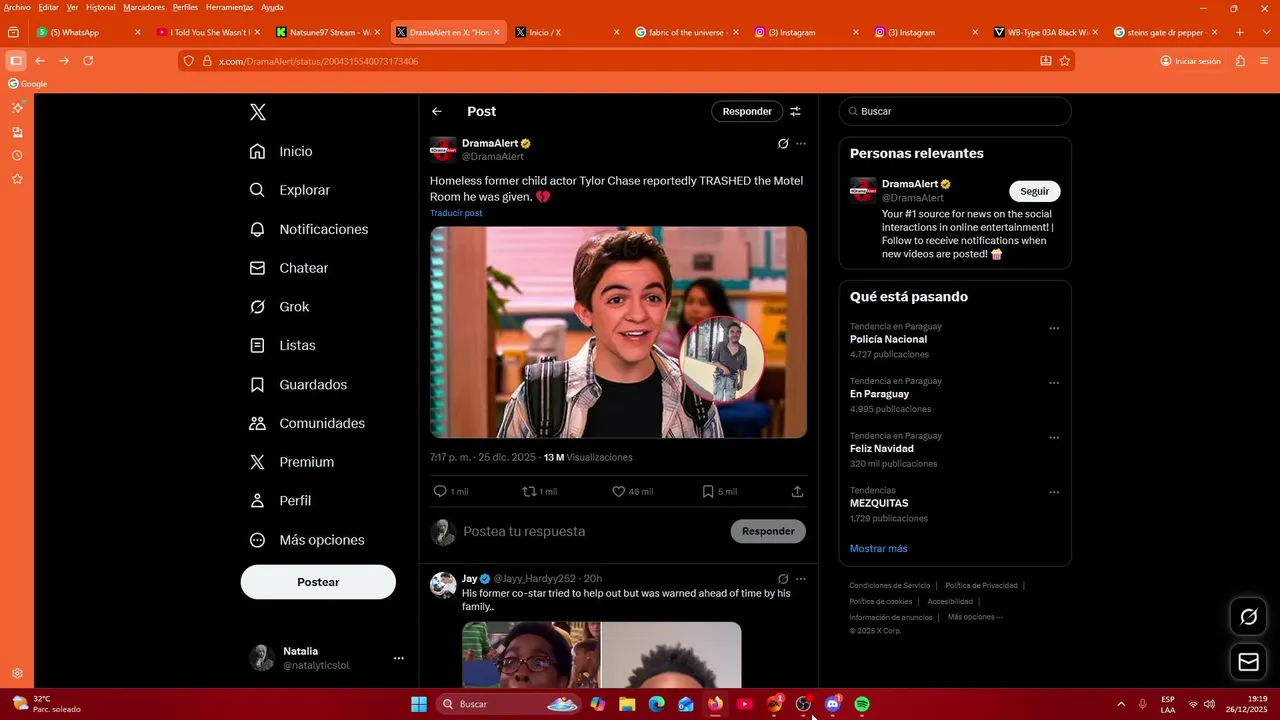Open Explorar search page
Image resolution: width=1280 pixels, height=720 pixels.
[290, 190]
